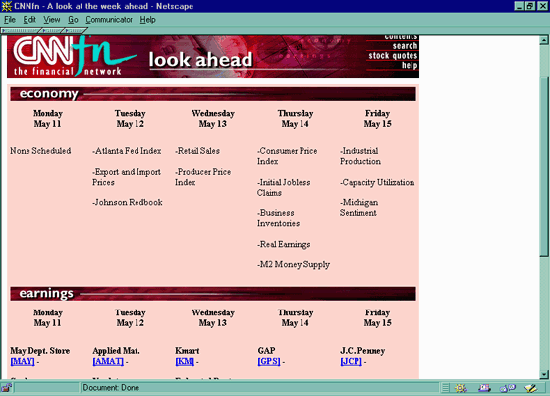Image resolution: width=550 pixels, height=396 pixels.
Task: Expand the third collapsed toolbar handle
Action: 74,31
